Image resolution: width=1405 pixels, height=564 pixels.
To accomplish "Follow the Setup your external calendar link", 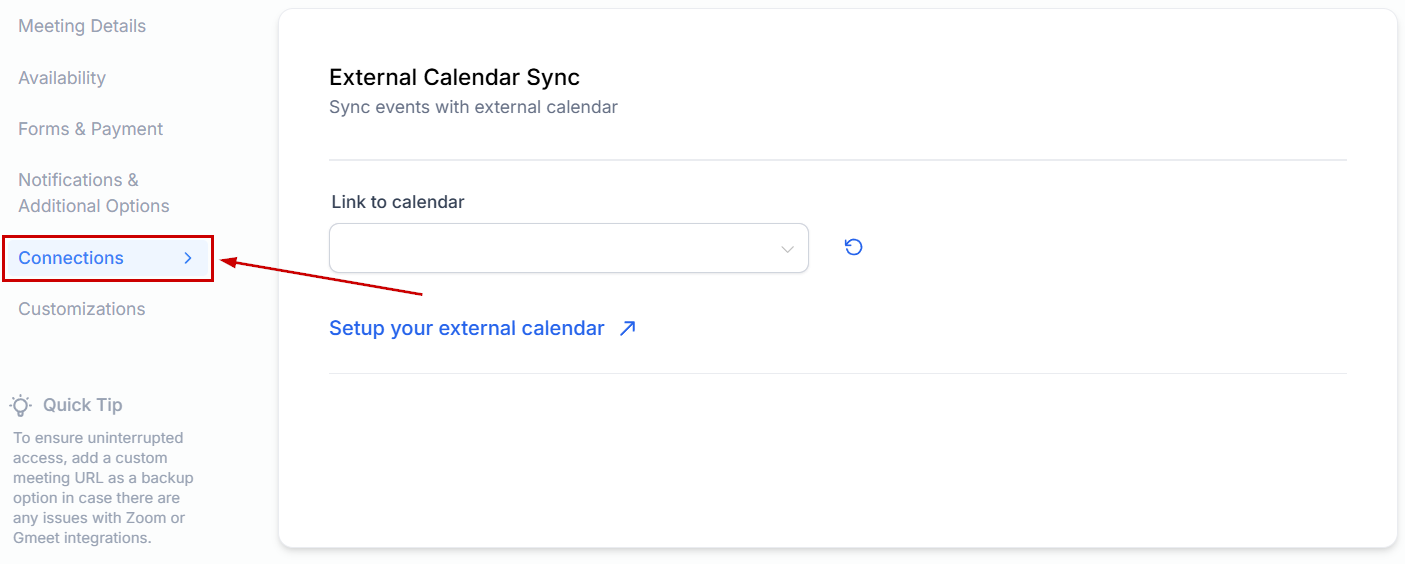I will coord(466,328).
